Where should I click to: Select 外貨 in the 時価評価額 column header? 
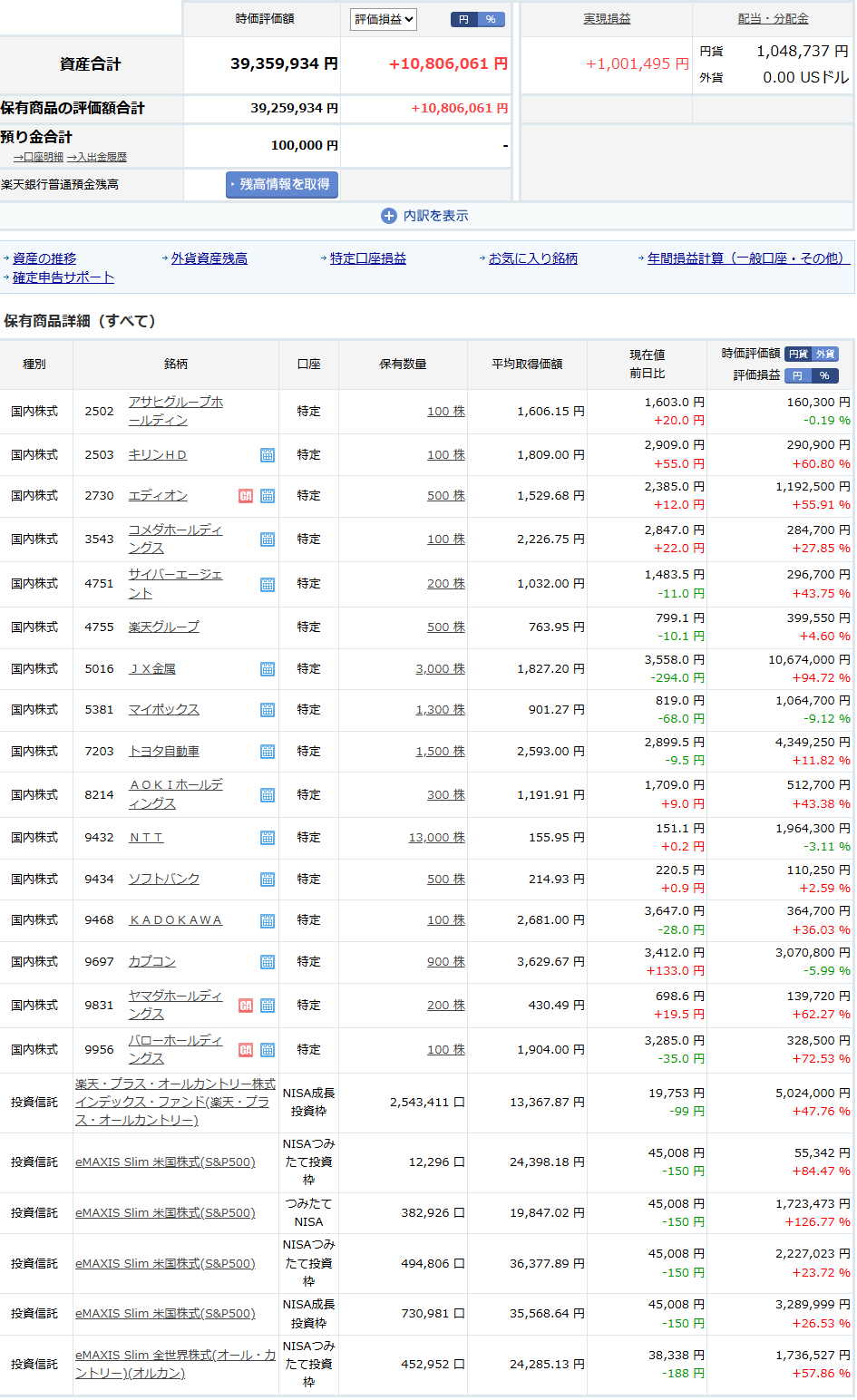click(x=825, y=355)
